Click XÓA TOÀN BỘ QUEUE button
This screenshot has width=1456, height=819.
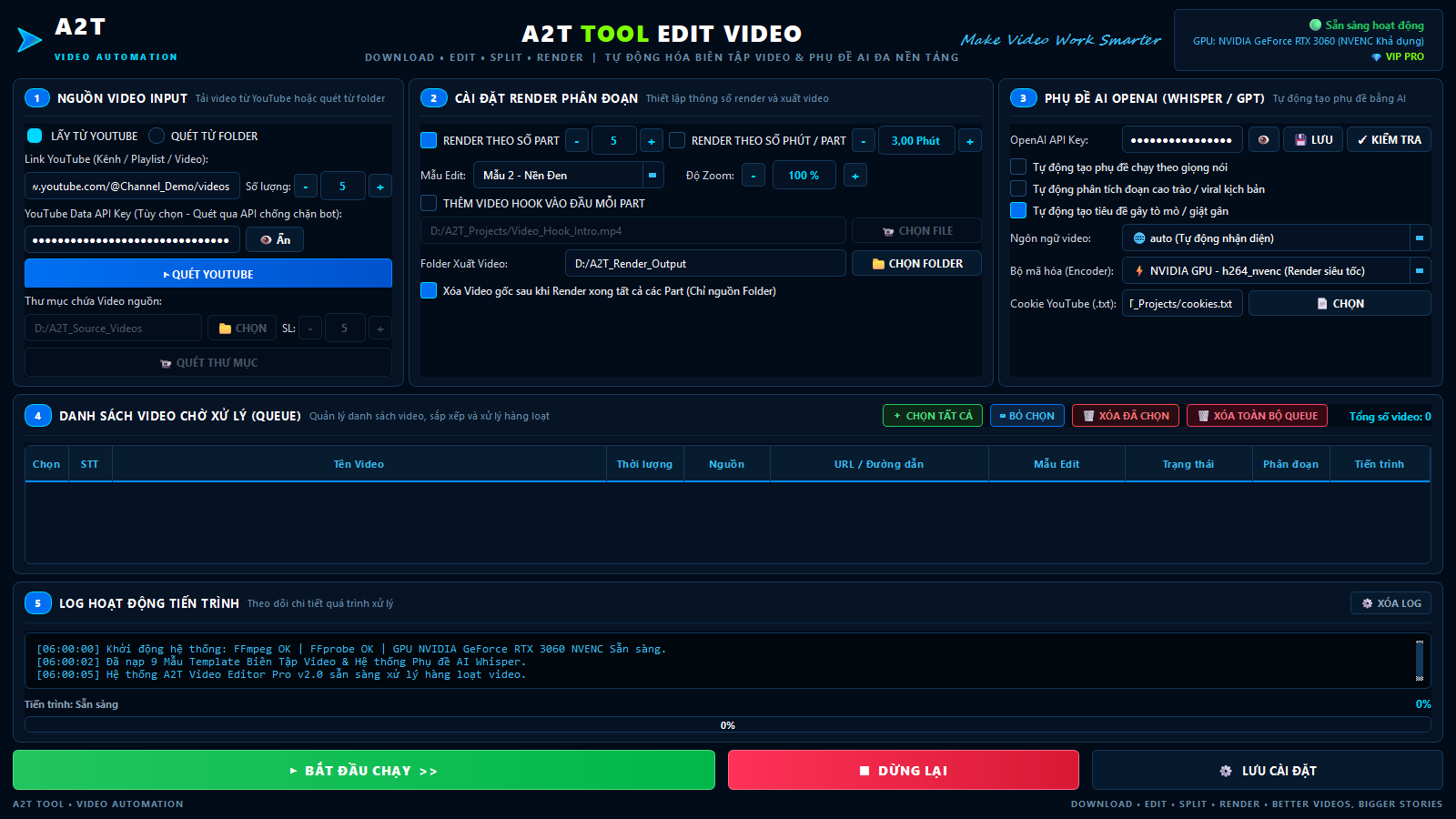pyautogui.click(x=1257, y=416)
